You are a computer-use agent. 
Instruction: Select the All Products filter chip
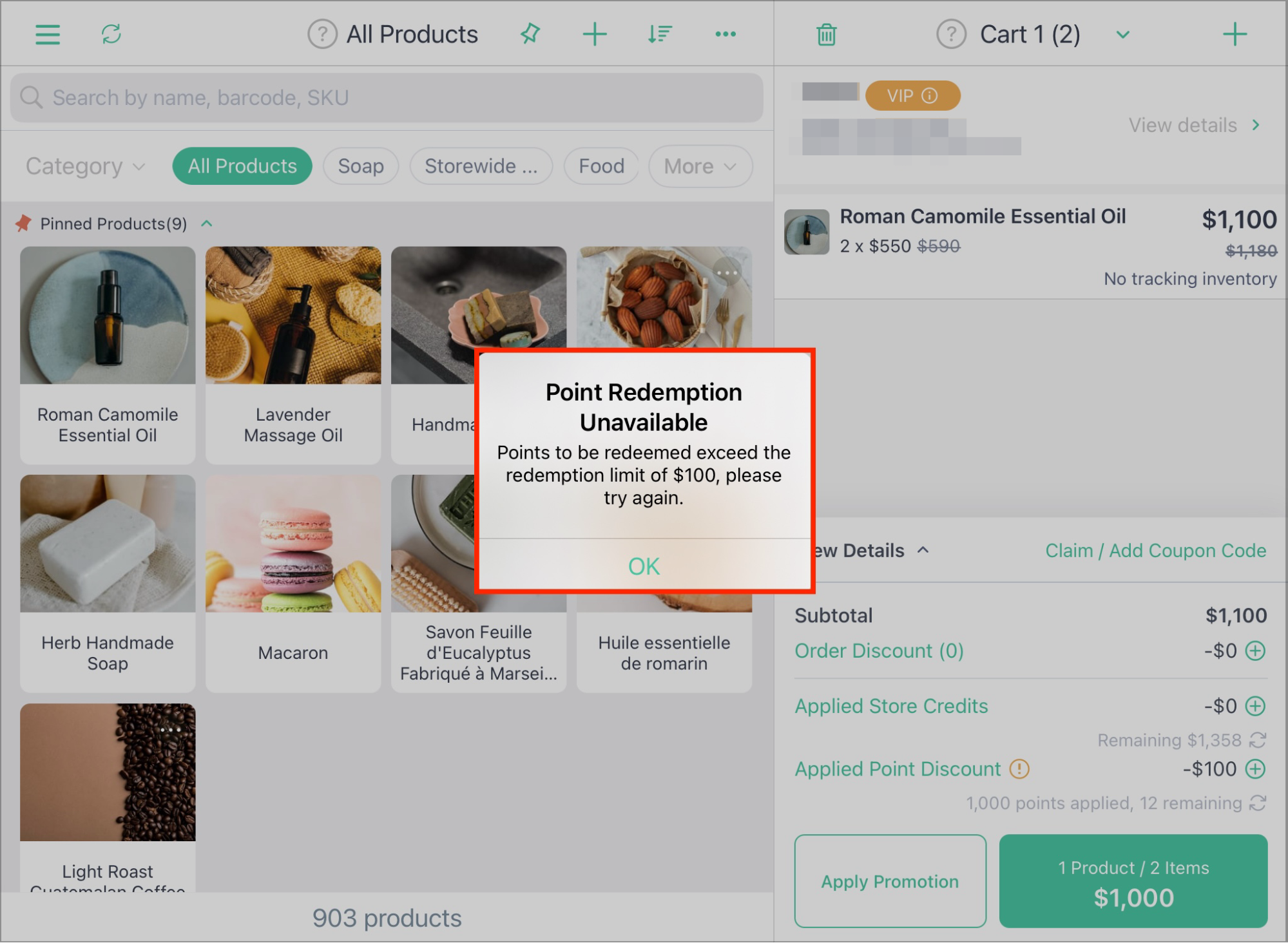click(242, 166)
